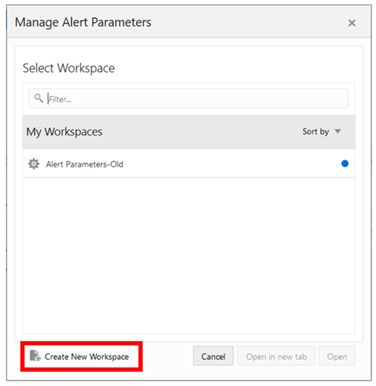Click the blue dot on Alert Parameters-Old row

[x=345, y=164]
